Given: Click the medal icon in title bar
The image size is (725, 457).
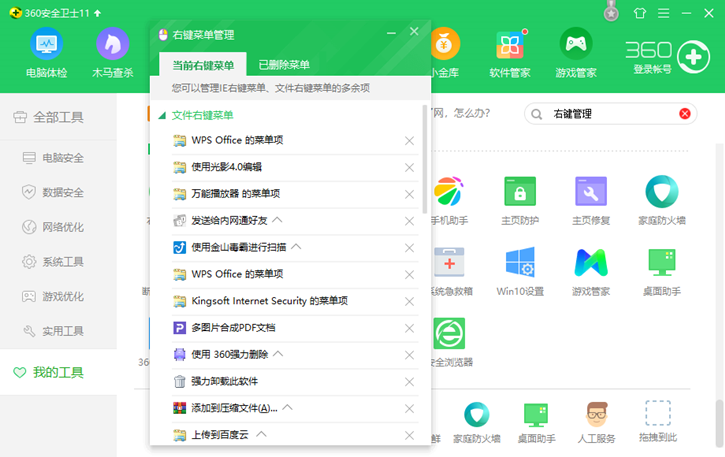Looking at the screenshot, I should click(611, 12).
